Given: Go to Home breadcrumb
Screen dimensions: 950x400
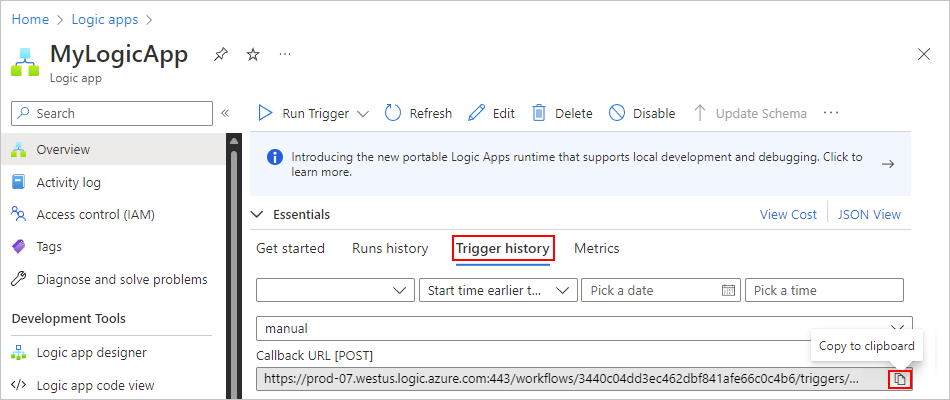Looking at the screenshot, I should tap(30, 19).
